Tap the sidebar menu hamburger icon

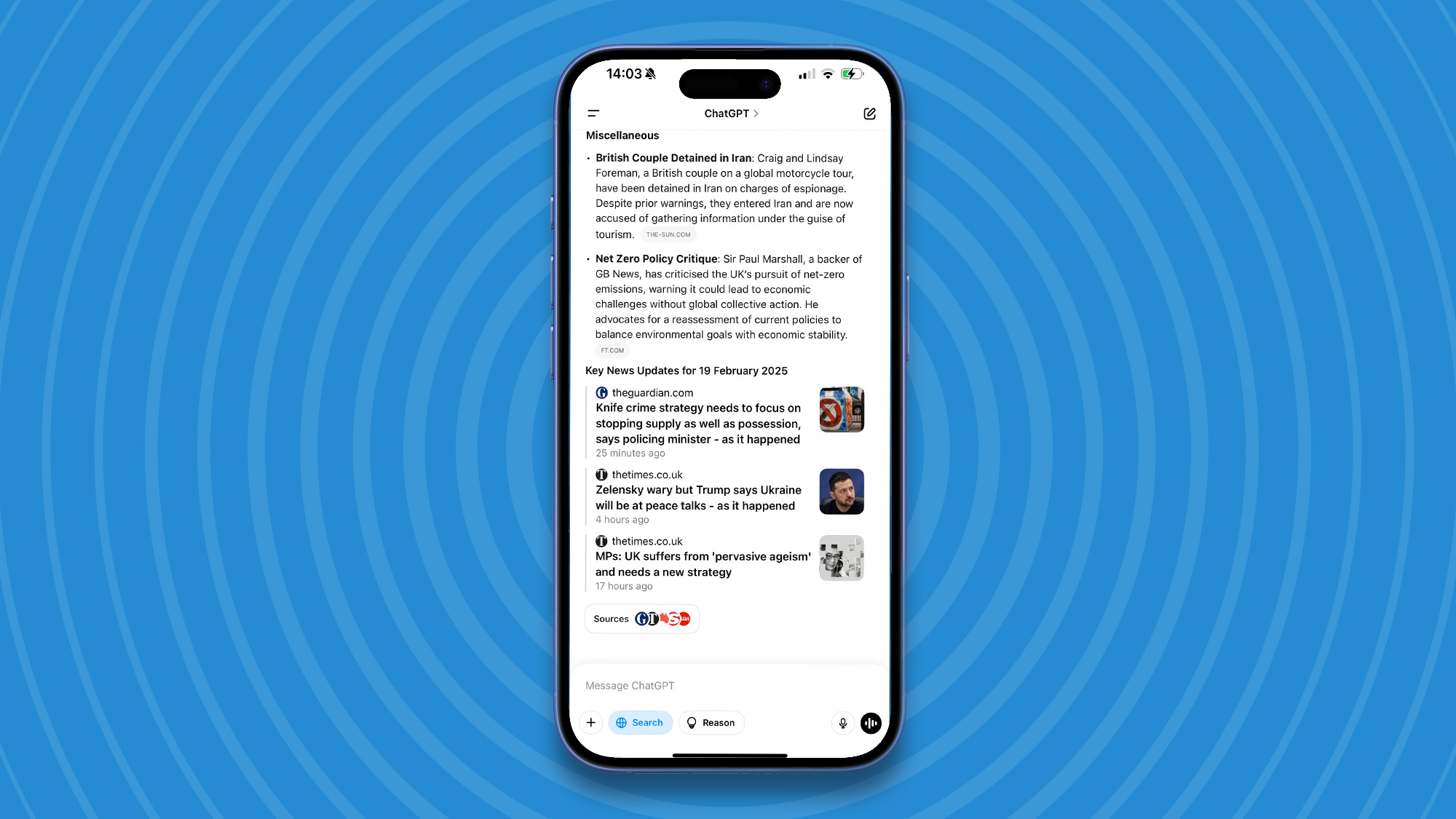(593, 112)
